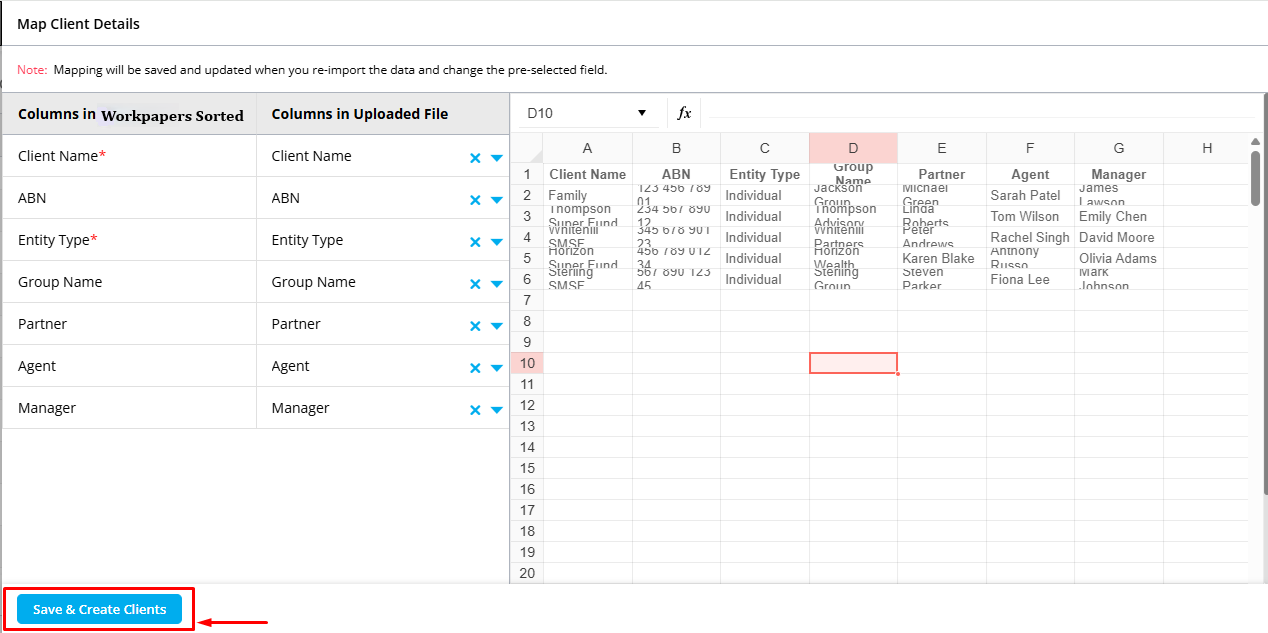Screen dimensions: 1268x633
Task: Select cell containing Sarah Patel
Action: pos(1029,196)
